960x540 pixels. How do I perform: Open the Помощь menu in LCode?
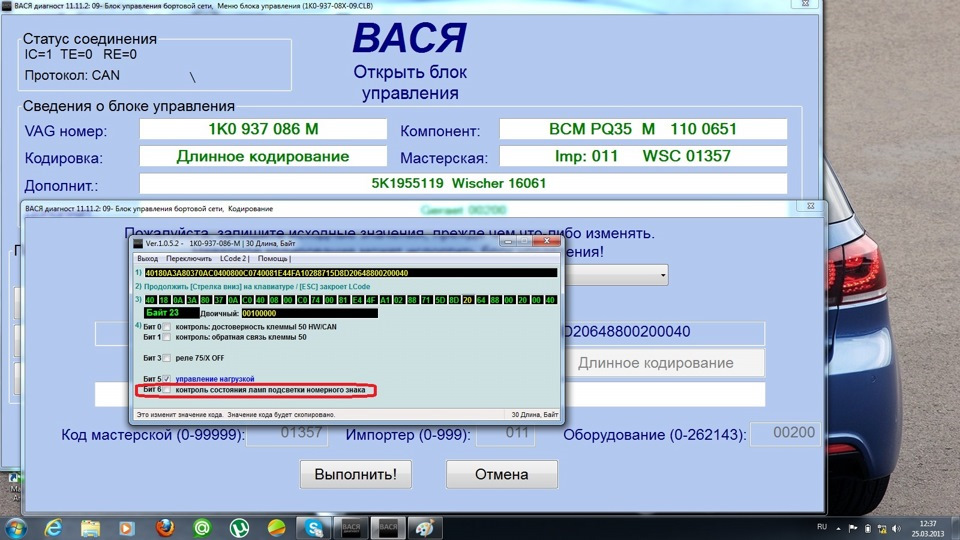click(x=274, y=258)
